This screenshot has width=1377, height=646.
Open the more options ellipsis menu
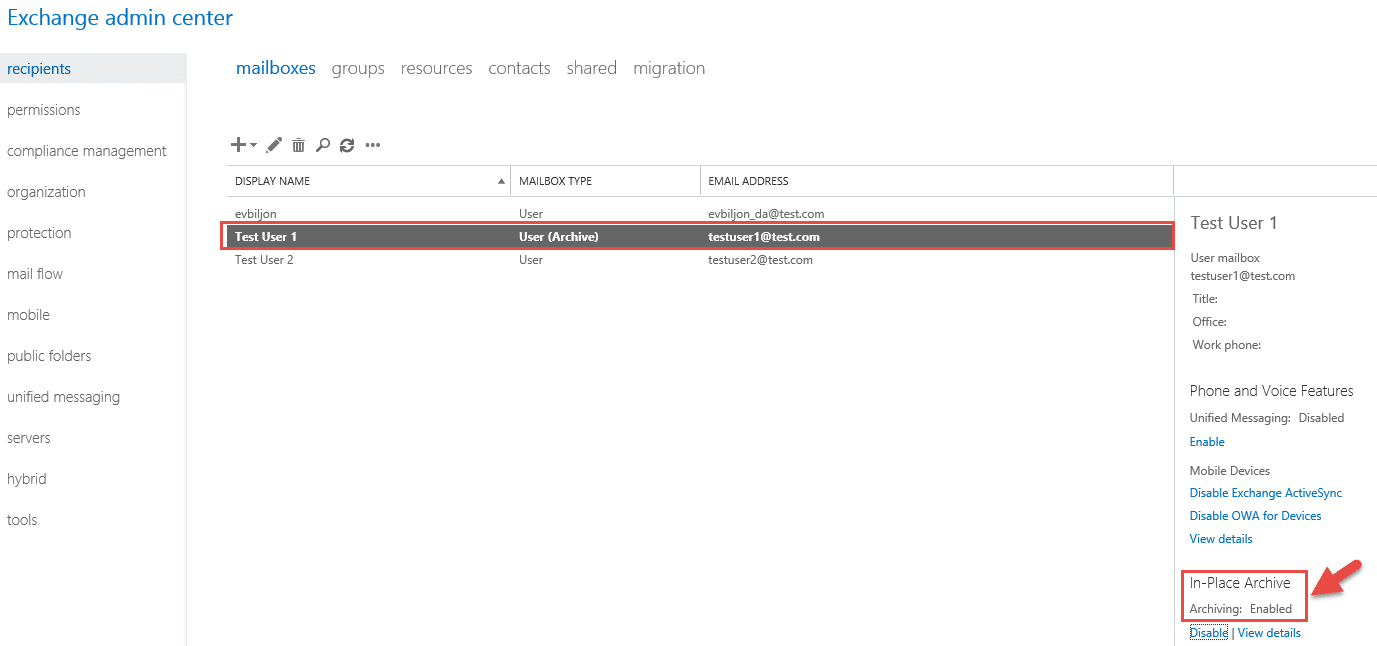[372, 145]
